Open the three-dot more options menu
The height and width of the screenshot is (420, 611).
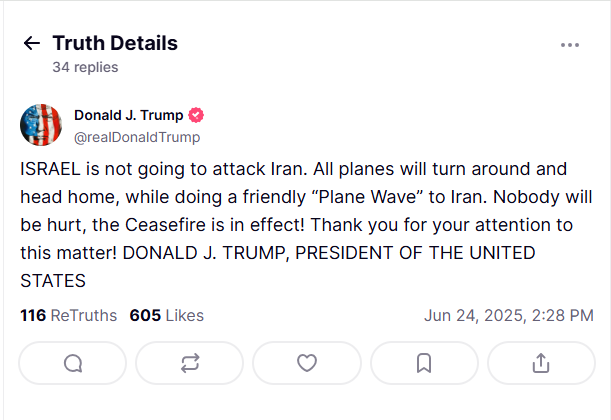pyautogui.click(x=570, y=45)
